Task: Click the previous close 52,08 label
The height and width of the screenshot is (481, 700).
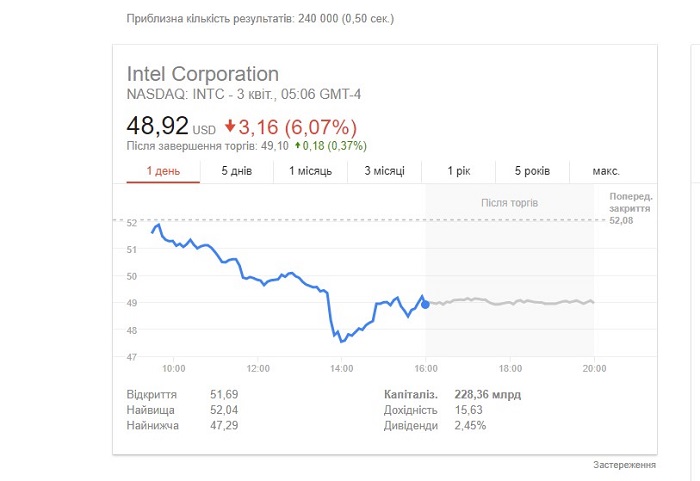Action: 621,221
